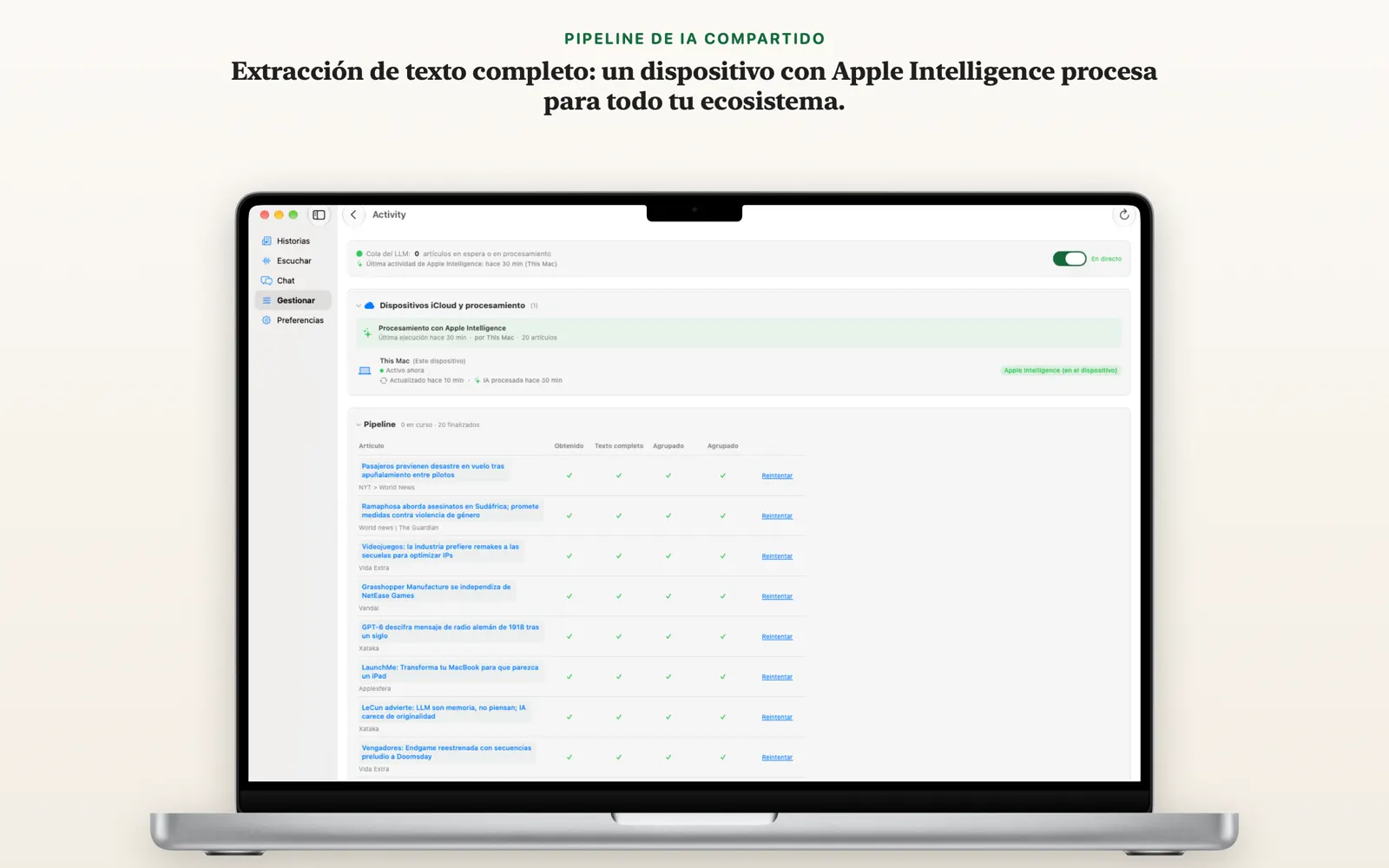Open article 'LeCun advierte: LLM son memoria'

click(x=444, y=712)
